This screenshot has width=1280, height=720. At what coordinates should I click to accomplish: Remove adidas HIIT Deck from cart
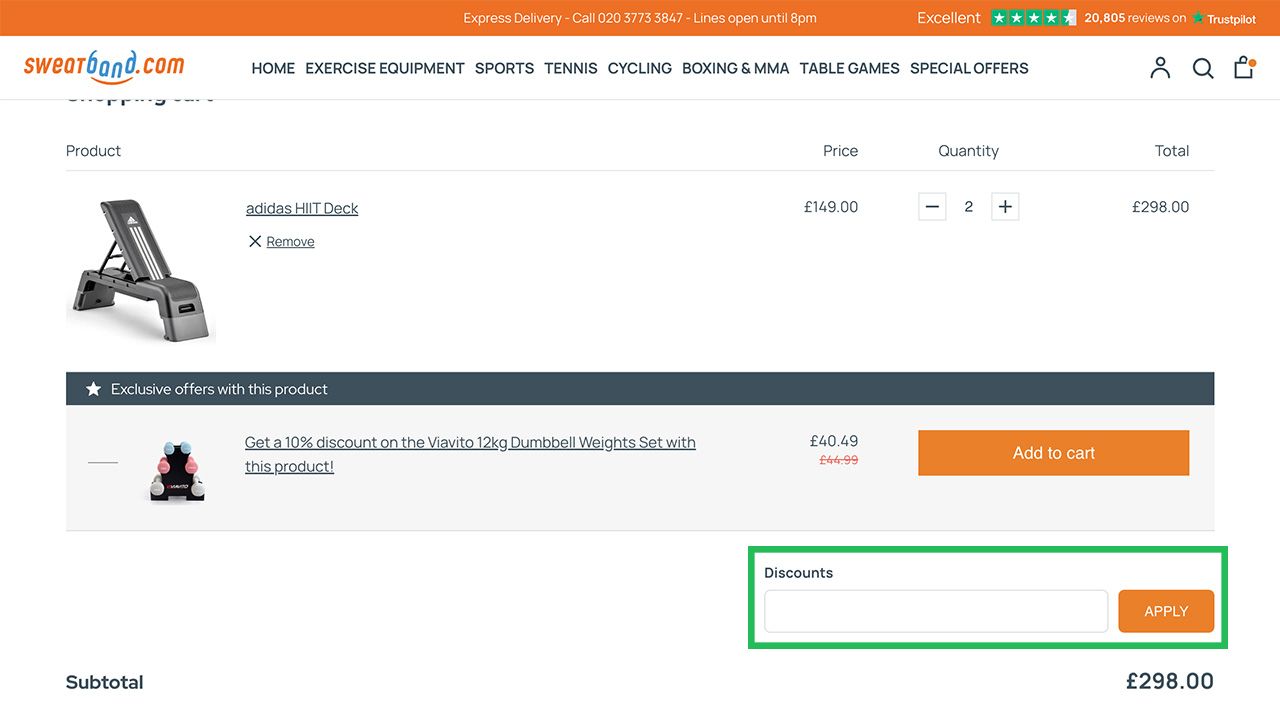coord(290,241)
